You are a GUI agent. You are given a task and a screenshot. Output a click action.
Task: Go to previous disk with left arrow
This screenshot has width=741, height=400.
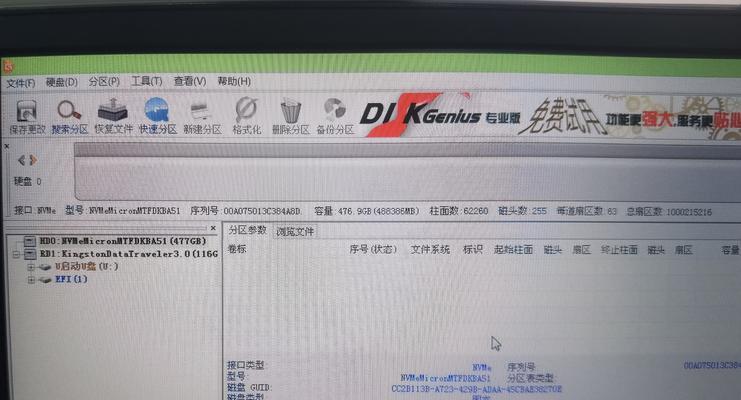pyautogui.click(x=21, y=160)
